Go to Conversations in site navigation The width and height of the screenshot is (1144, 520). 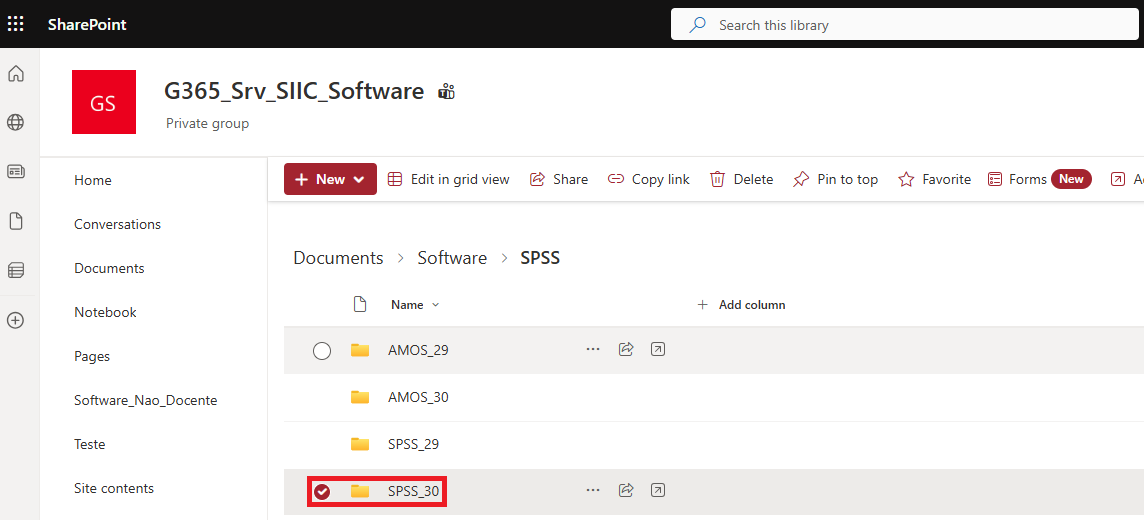pos(117,224)
